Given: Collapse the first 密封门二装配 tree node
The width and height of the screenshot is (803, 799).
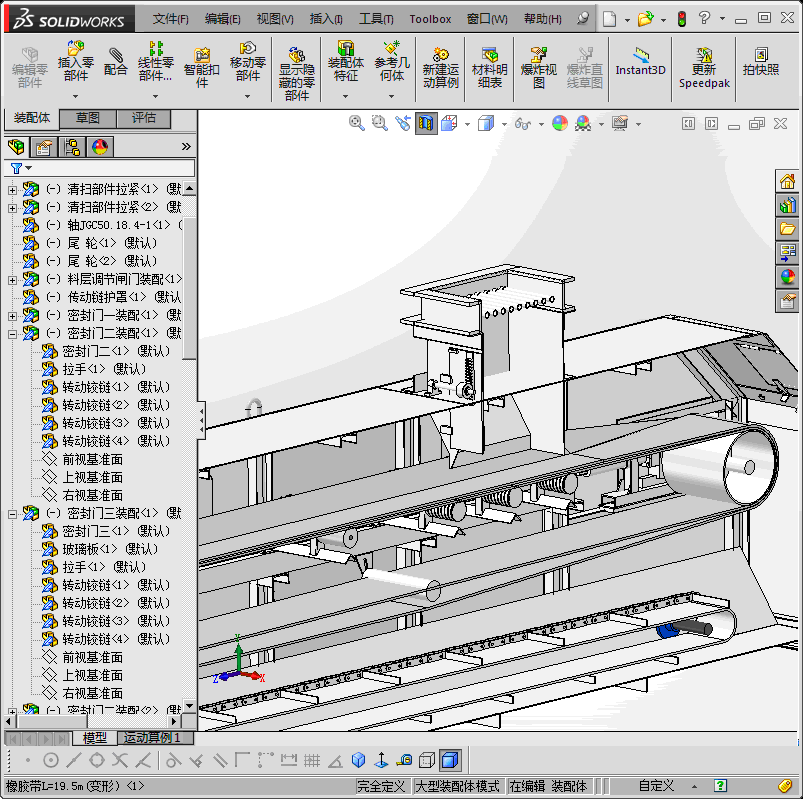Looking at the screenshot, I should tap(13, 333).
